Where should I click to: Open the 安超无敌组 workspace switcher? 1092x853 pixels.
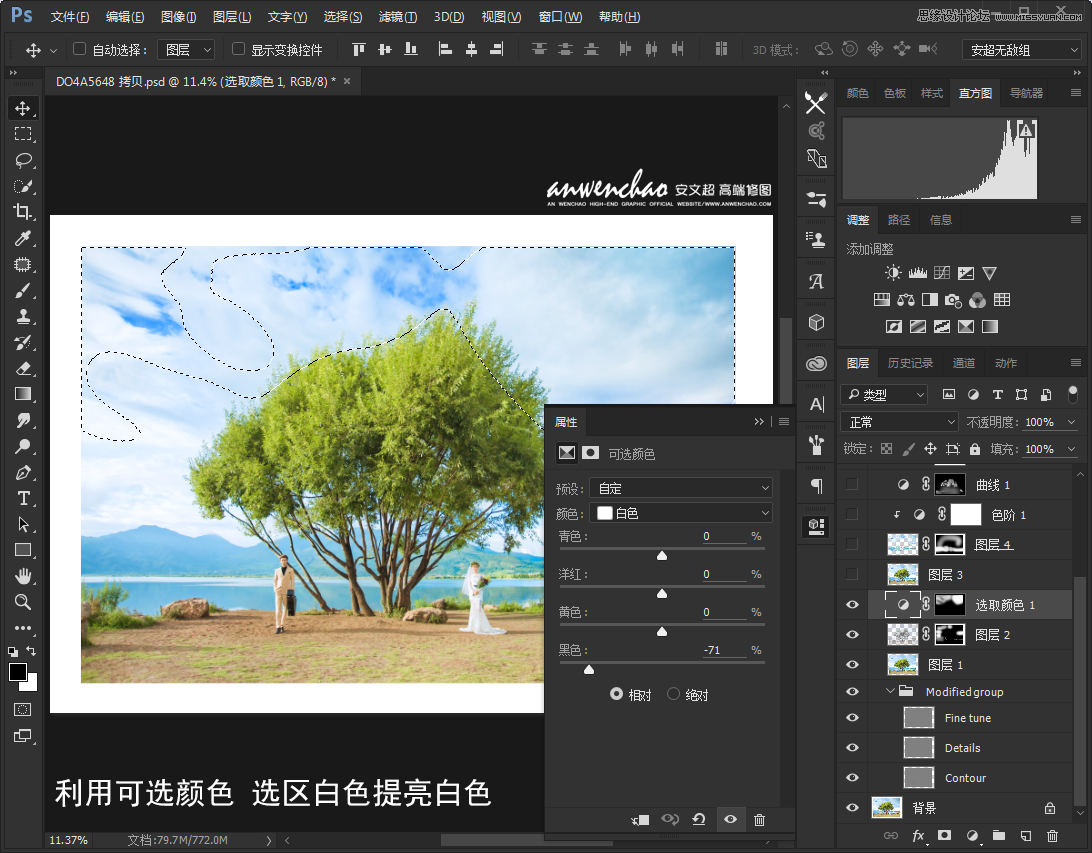1020,49
